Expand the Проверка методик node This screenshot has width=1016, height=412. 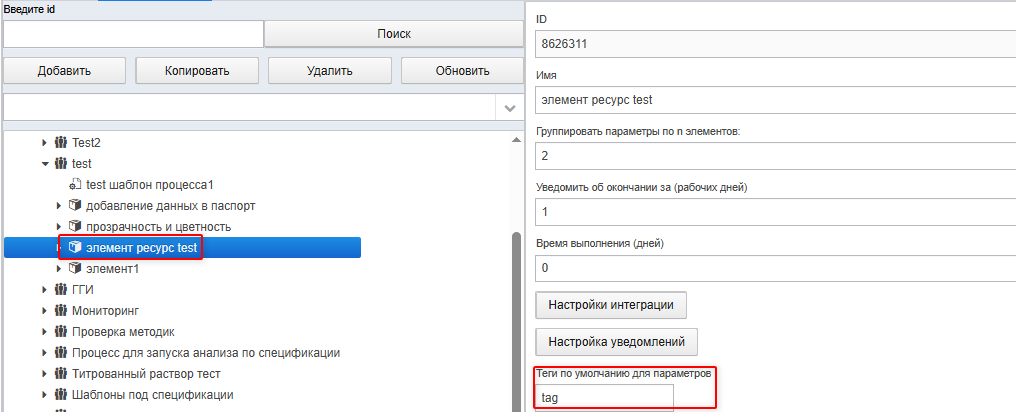45,332
